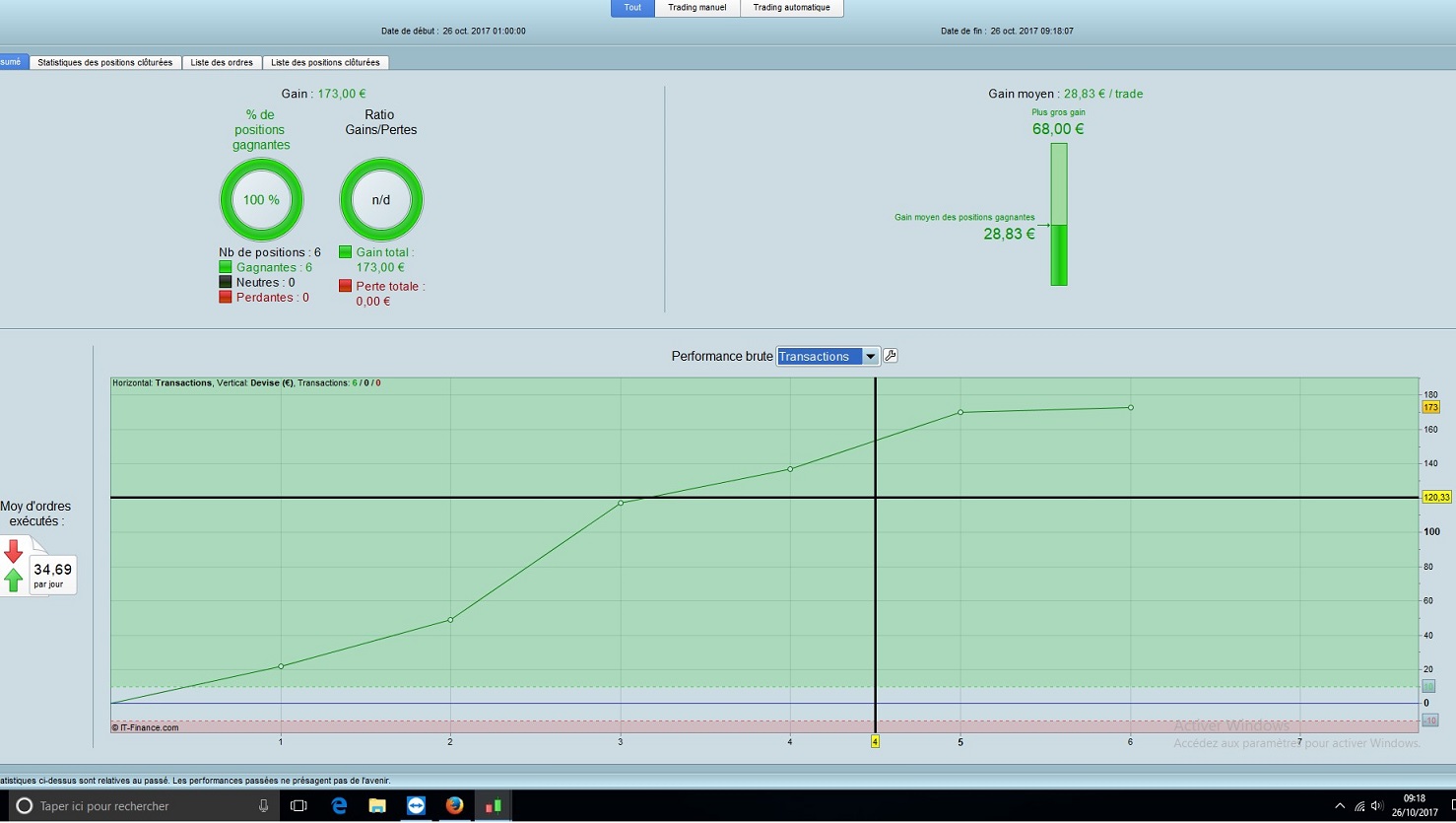Click the n/d Ratio Gains/Pertes donut
1456x823 pixels.
coord(381,200)
